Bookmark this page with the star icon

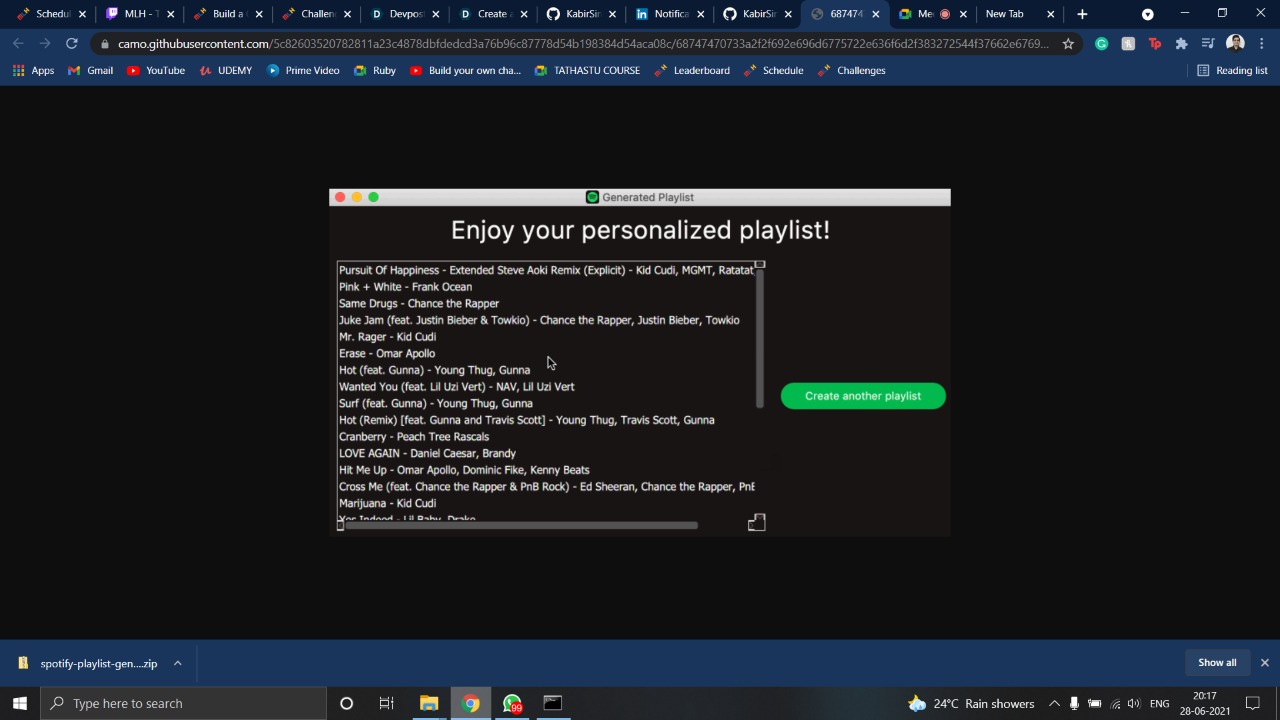click(x=1068, y=44)
